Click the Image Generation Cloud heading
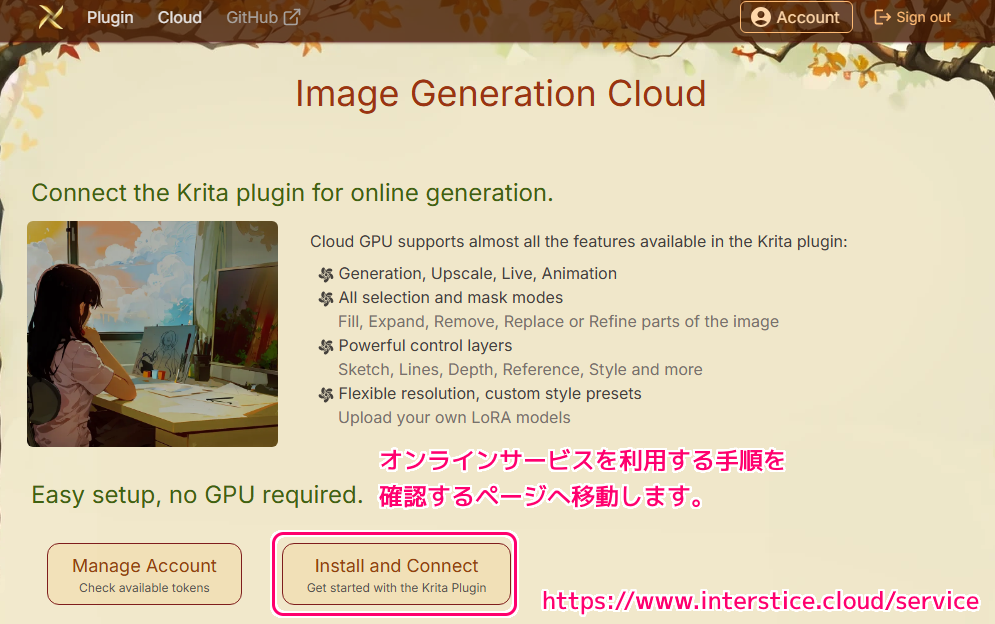 click(501, 93)
